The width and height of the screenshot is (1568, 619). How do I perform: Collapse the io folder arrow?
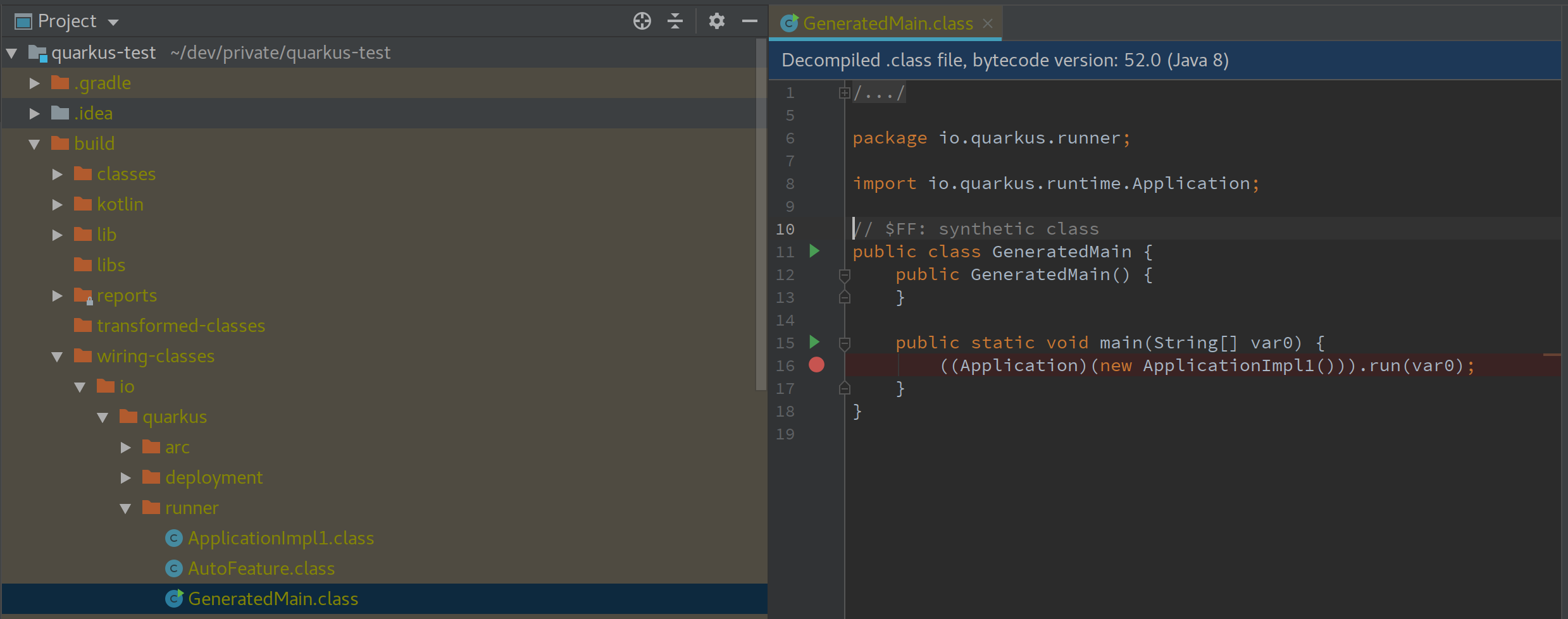(x=80, y=387)
